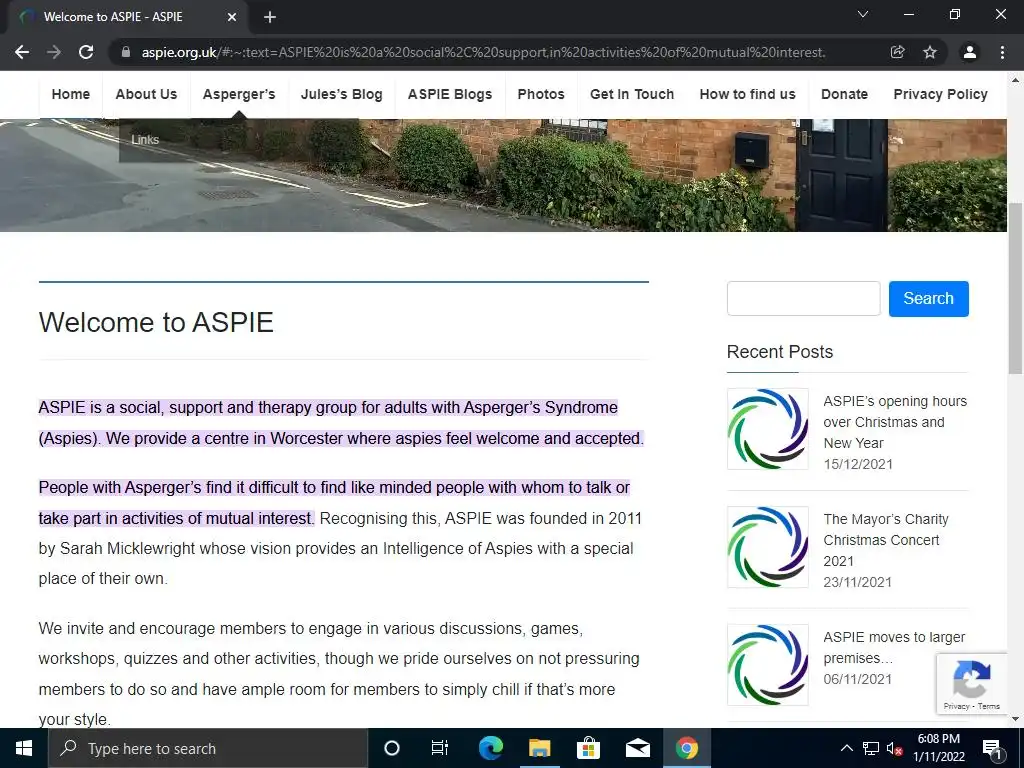
Task: Click the page vertical scrollbar thumb
Action: coord(1016,288)
